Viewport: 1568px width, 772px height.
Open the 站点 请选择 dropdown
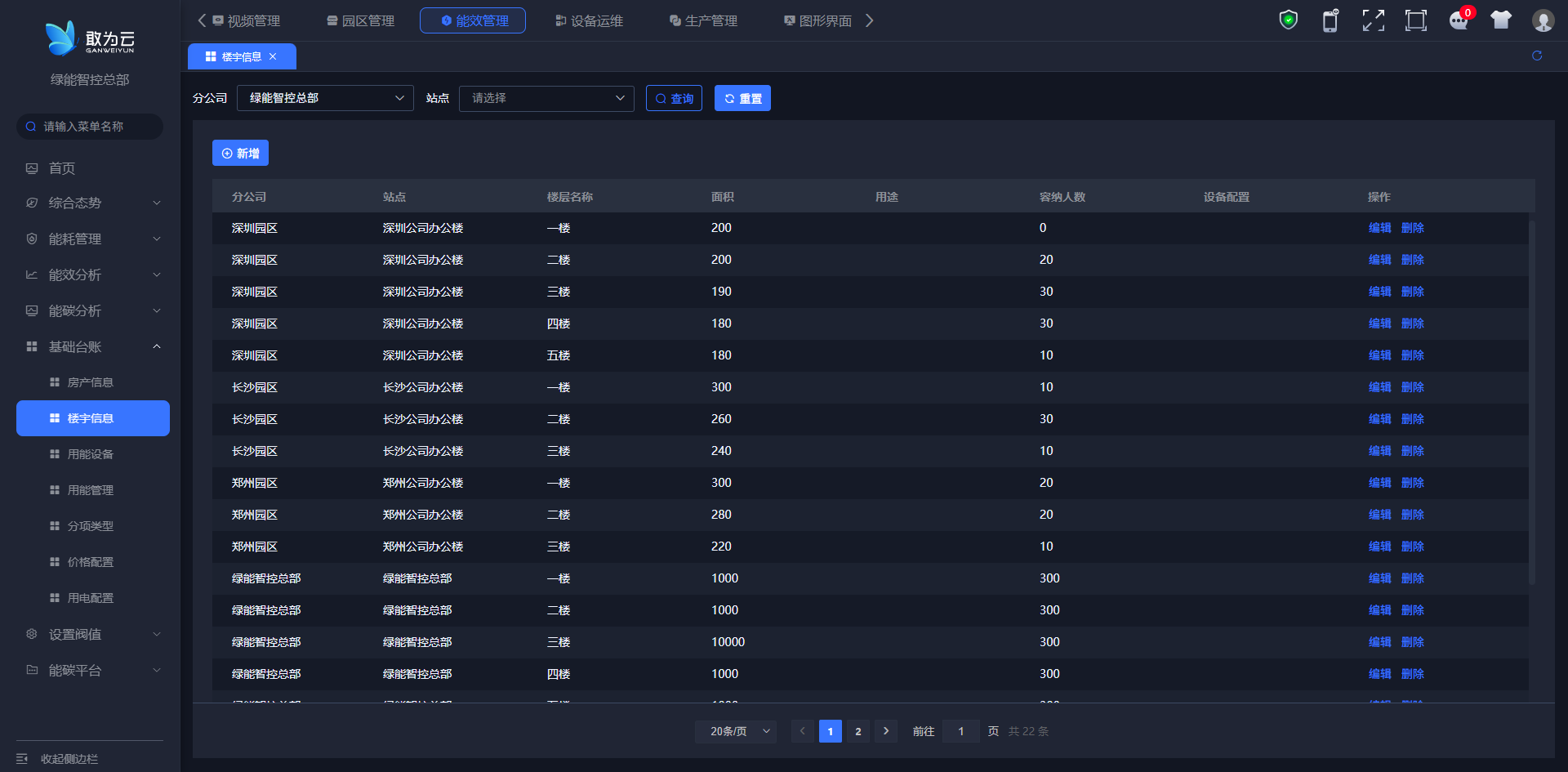pos(546,98)
